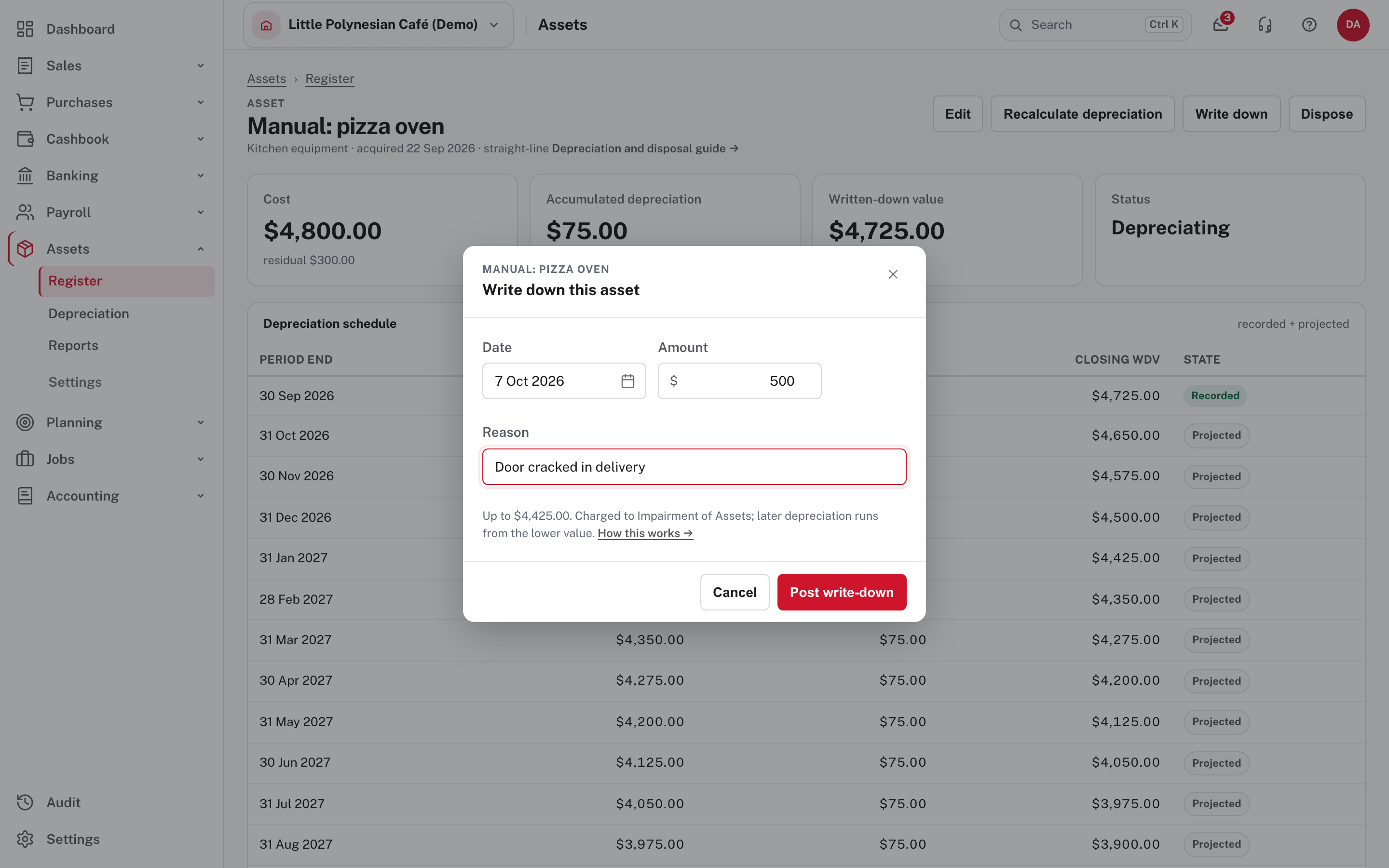The height and width of the screenshot is (868, 1389).
Task: Click the Banking building icon
Action: coord(25,176)
